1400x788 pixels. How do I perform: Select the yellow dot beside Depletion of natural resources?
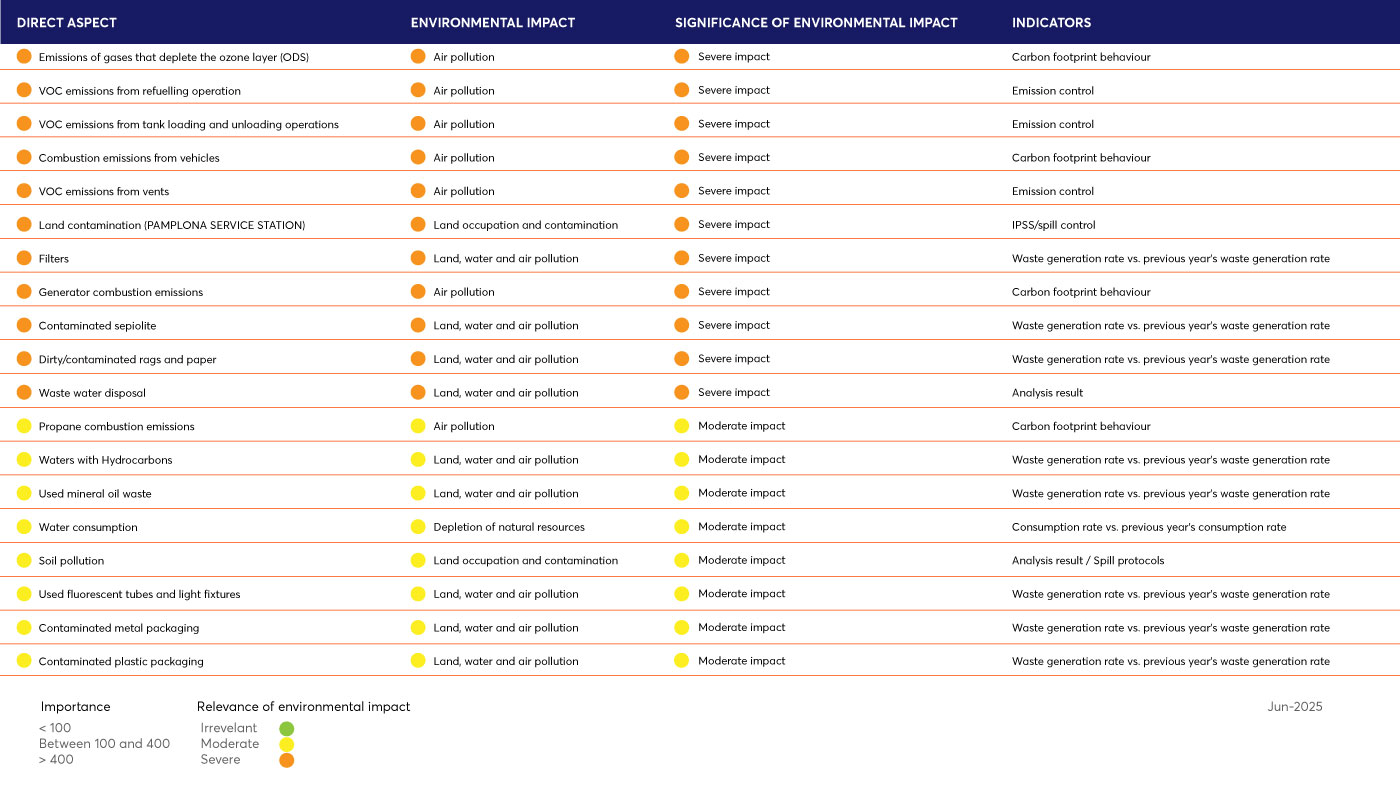tap(418, 527)
